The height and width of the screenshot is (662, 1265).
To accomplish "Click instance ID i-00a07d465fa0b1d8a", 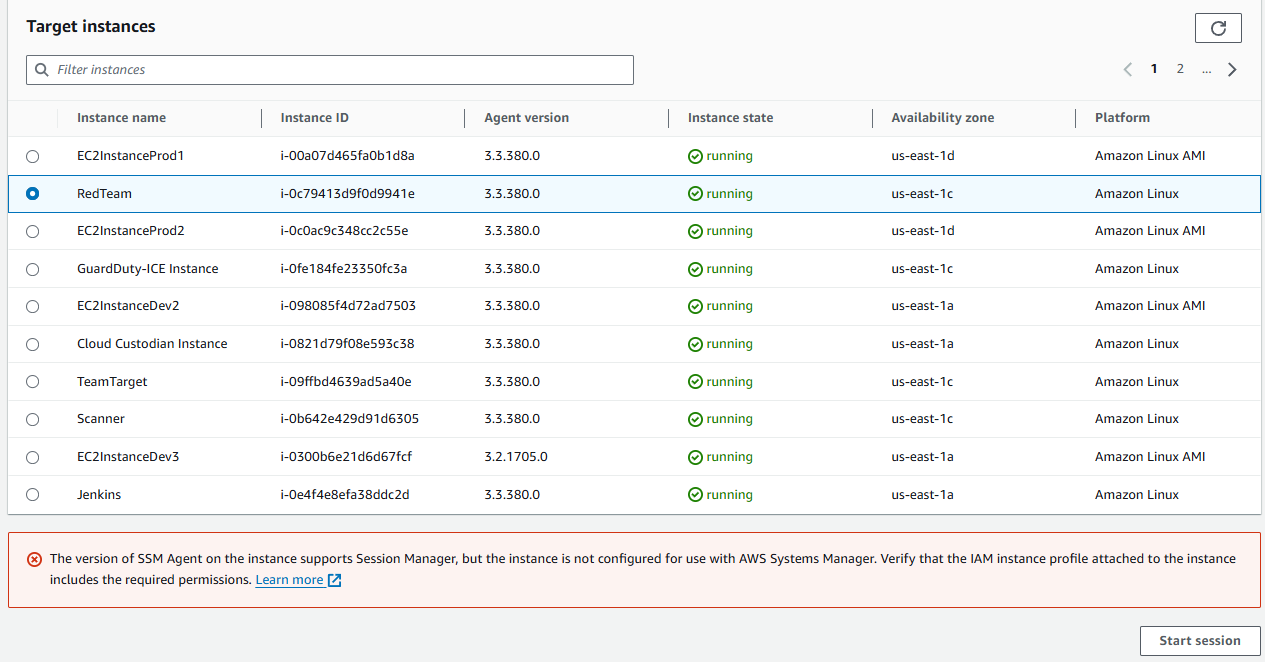I will [347, 156].
